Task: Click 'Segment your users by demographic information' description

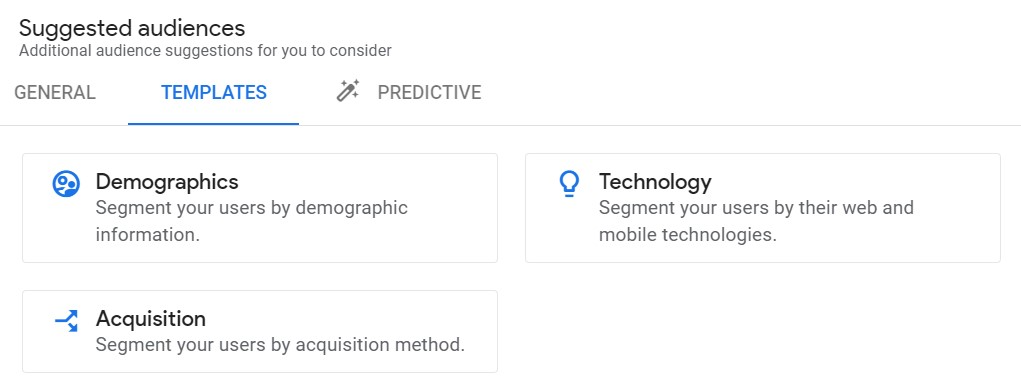Action: click(251, 221)
